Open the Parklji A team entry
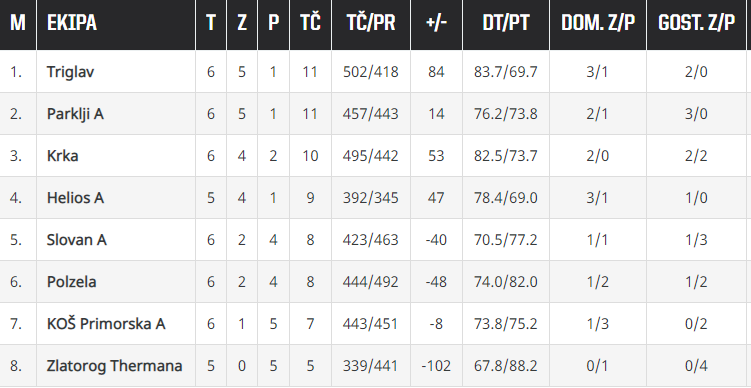 (75, 114)
